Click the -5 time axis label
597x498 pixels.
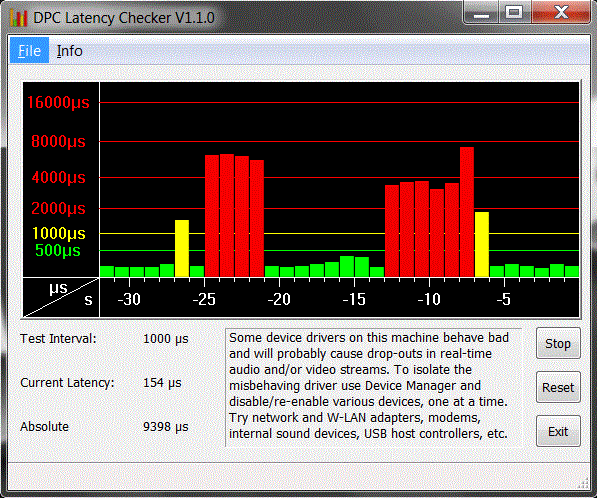(x=504, y=299)
